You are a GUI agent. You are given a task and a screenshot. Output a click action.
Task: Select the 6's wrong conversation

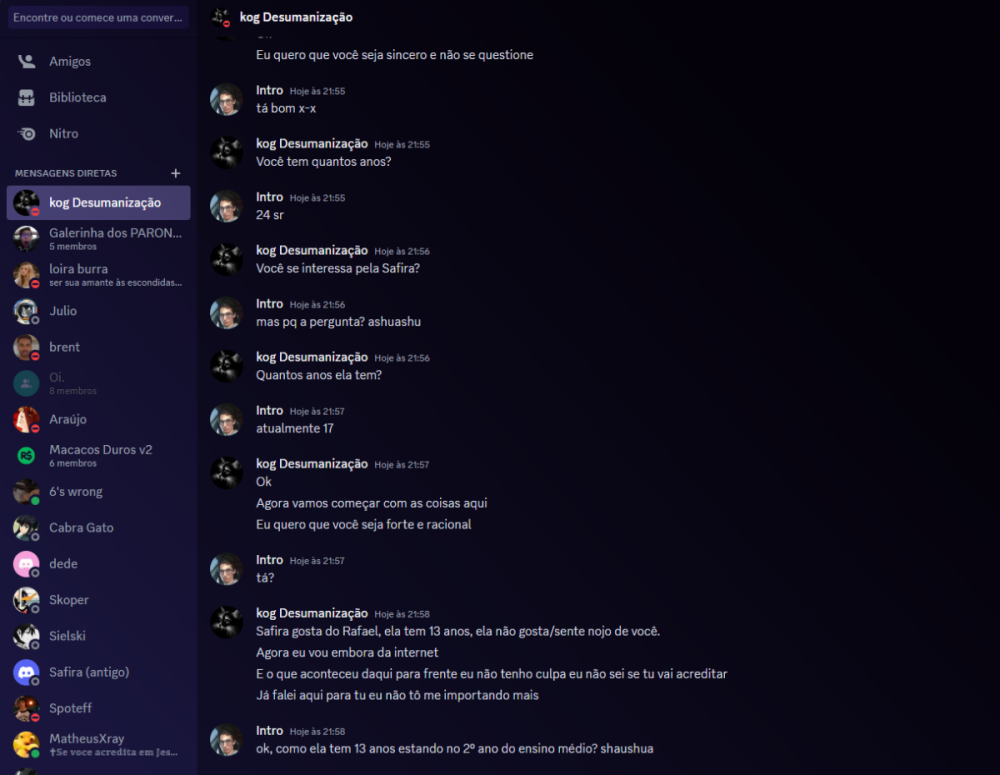tap(98, 492)
